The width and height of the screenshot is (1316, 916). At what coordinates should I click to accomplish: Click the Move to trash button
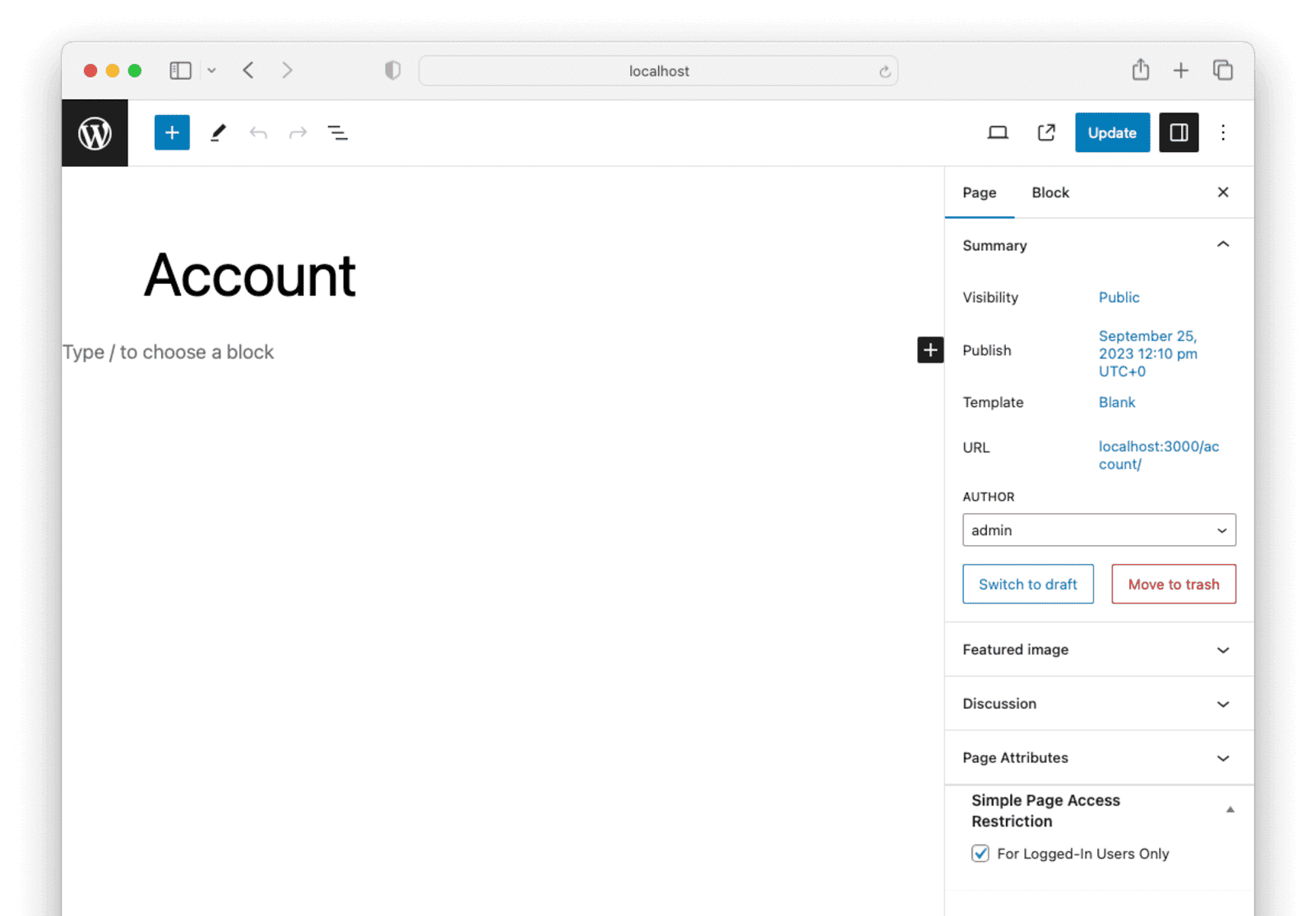pyautogui.click(x=1173, y=585)
